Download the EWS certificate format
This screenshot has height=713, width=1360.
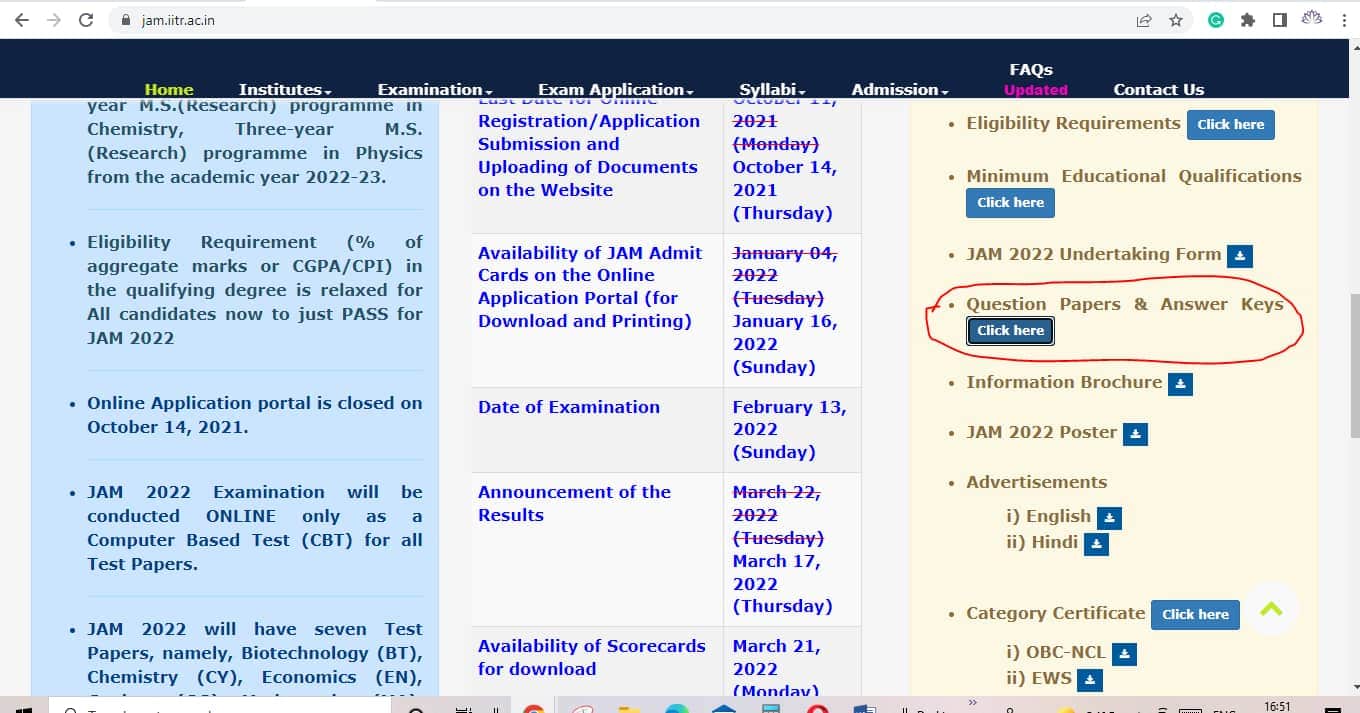(x=1090, y=680)
